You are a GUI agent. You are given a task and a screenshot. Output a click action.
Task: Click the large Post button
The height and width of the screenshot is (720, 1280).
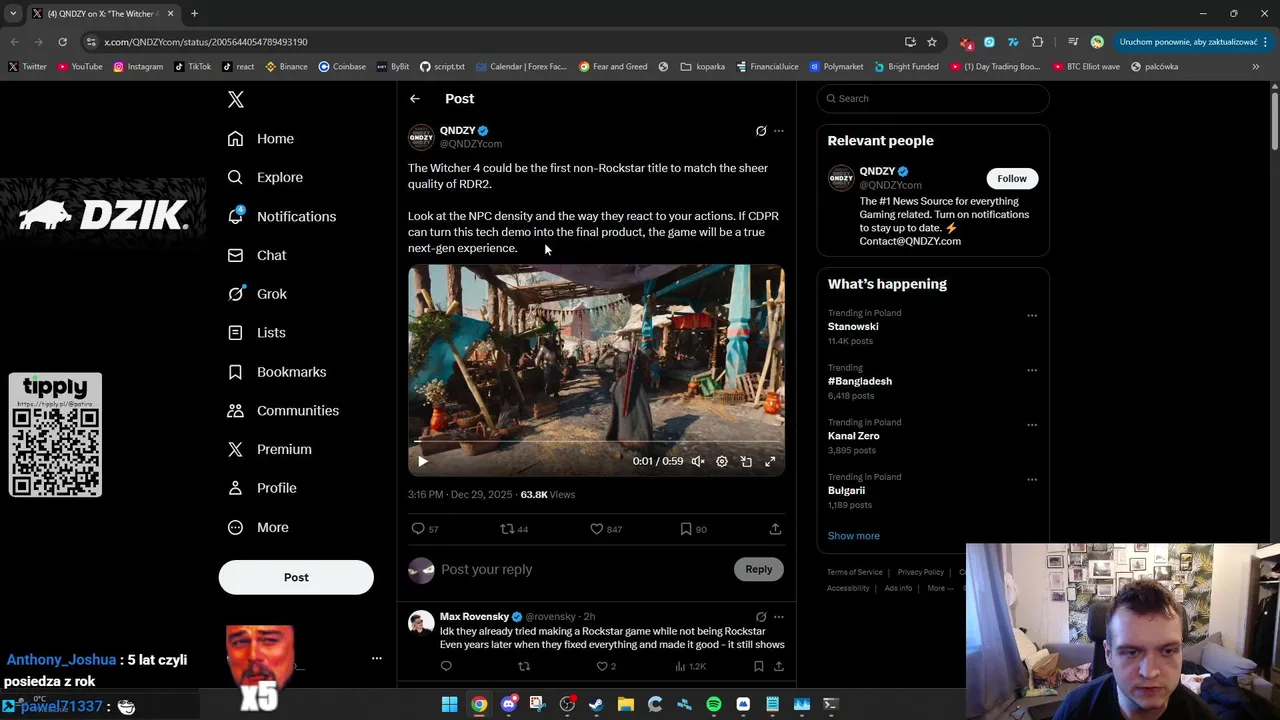(296, 577)
